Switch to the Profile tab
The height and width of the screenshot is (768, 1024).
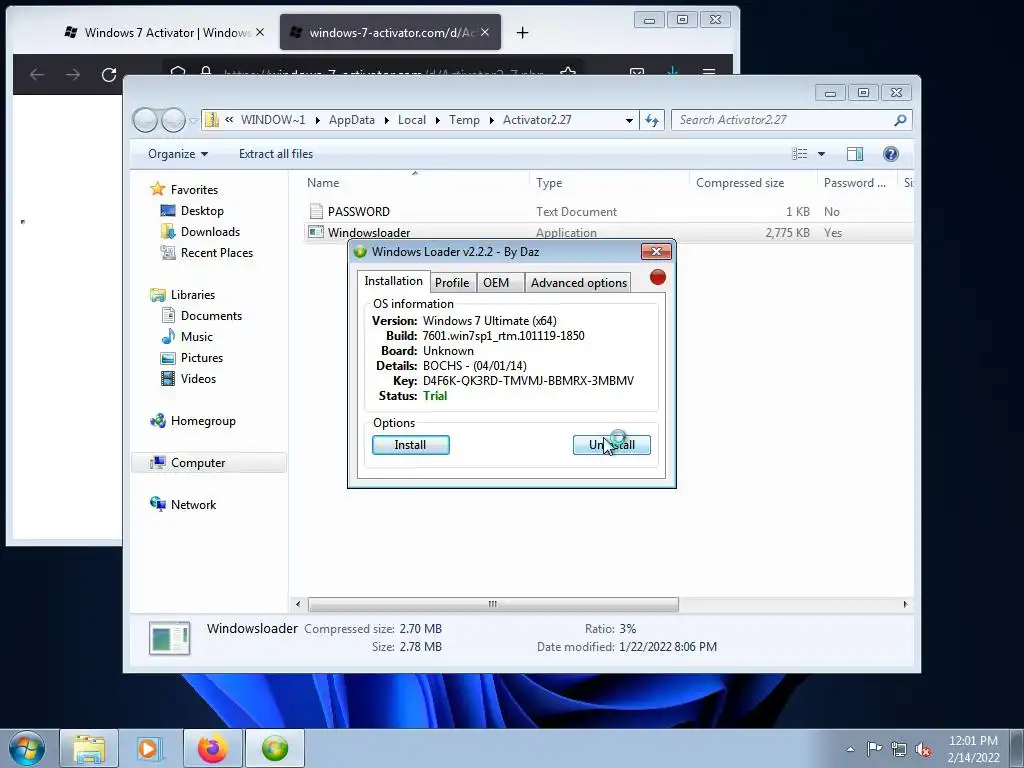[452, 283]
